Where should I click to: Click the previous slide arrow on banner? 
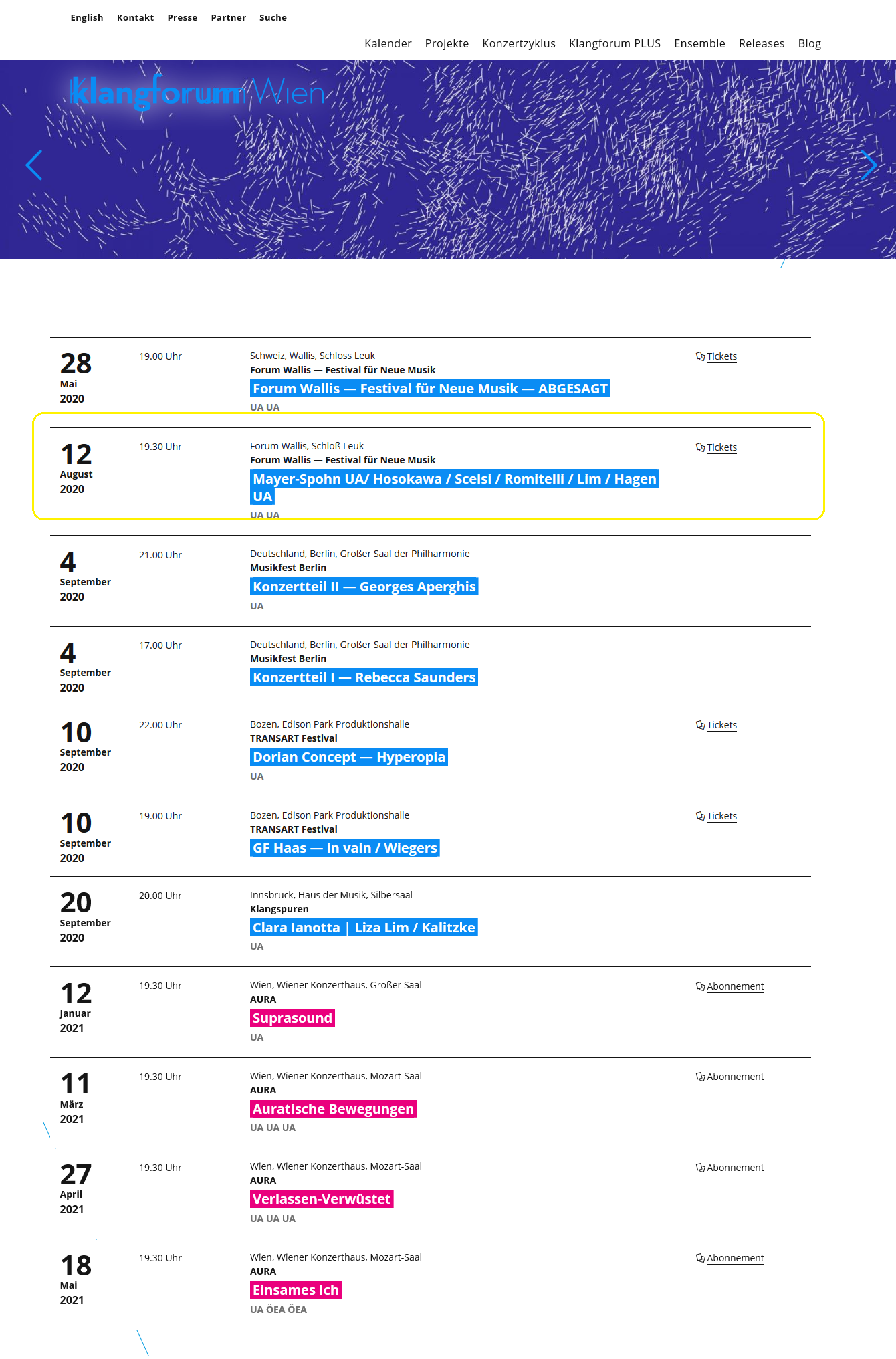[x=34, y=165]
